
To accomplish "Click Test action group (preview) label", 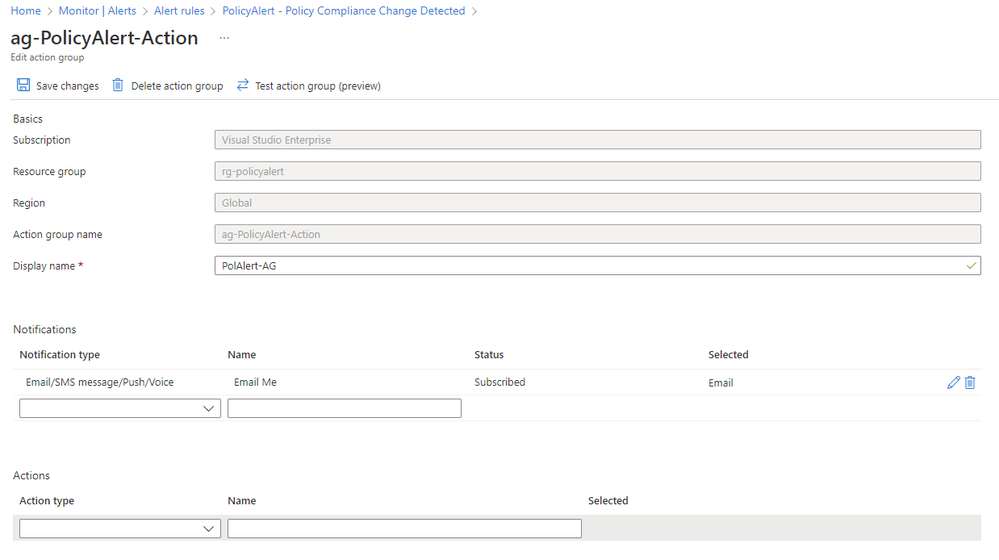I will click(318, 86).
